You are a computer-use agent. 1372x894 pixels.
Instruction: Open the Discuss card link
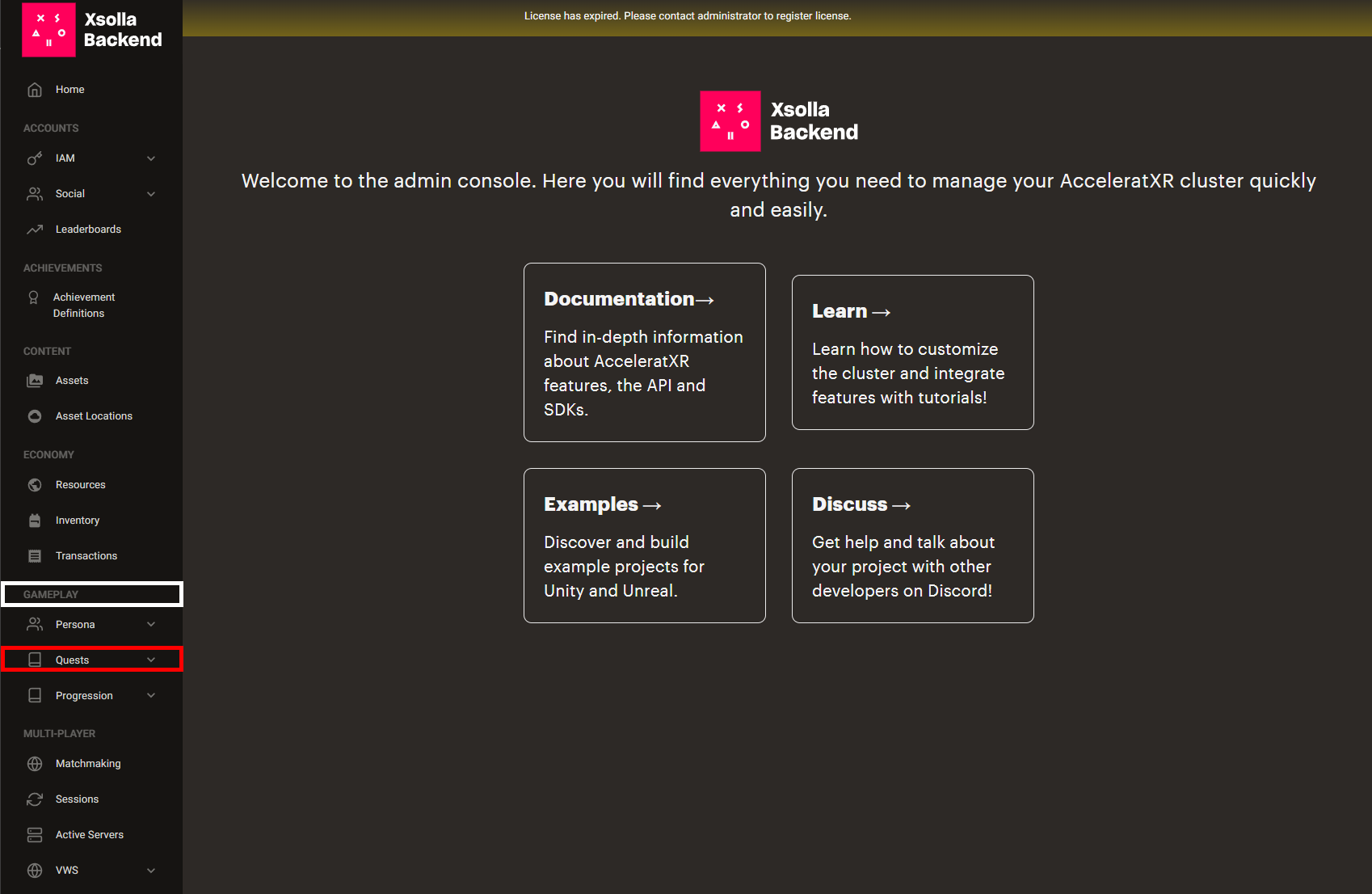(913, 546)
